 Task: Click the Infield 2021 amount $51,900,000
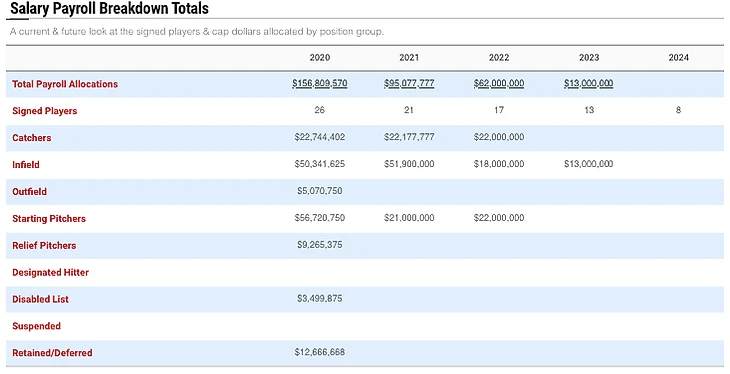409,164
